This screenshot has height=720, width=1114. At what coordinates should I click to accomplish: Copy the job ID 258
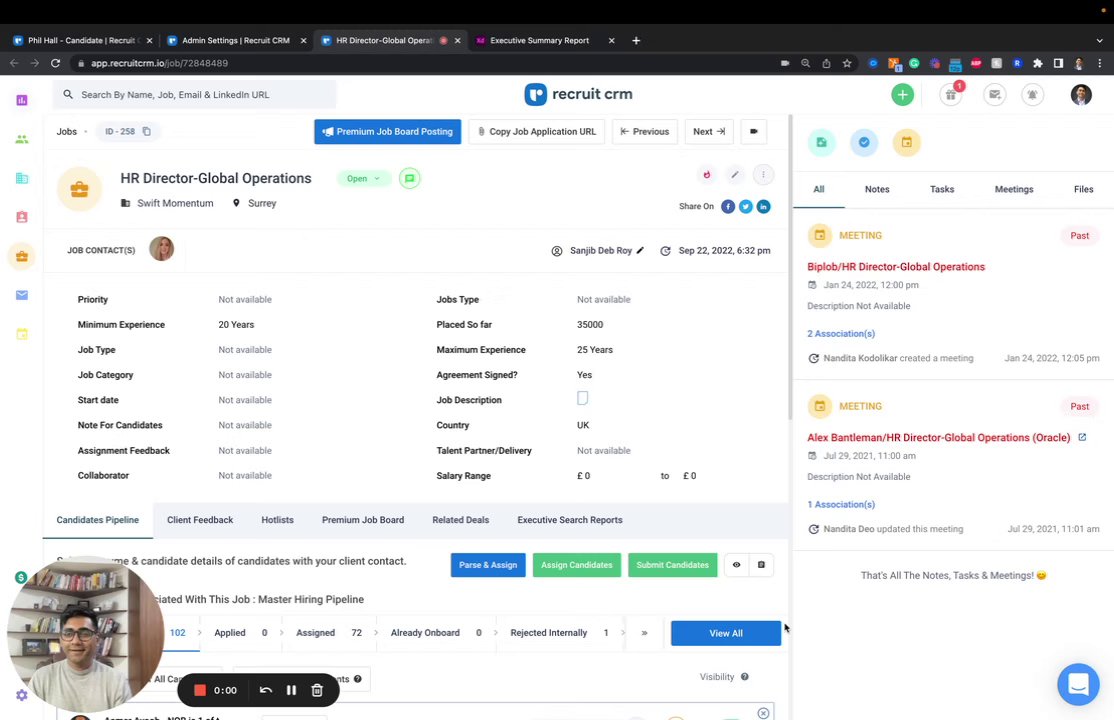(146, 131)
